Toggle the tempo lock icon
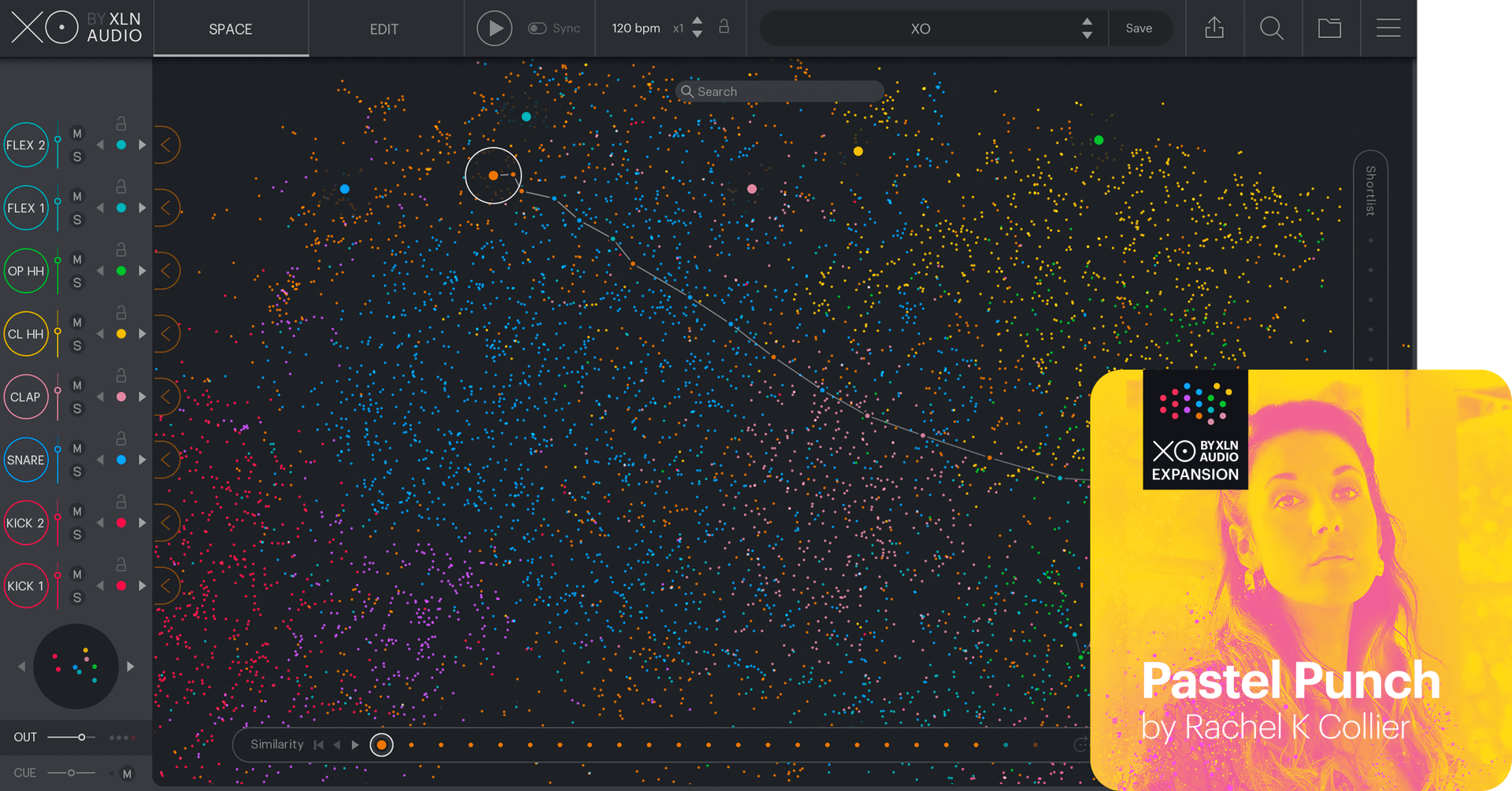This screenshot has width=1512, height=791. tap(724, 27)
